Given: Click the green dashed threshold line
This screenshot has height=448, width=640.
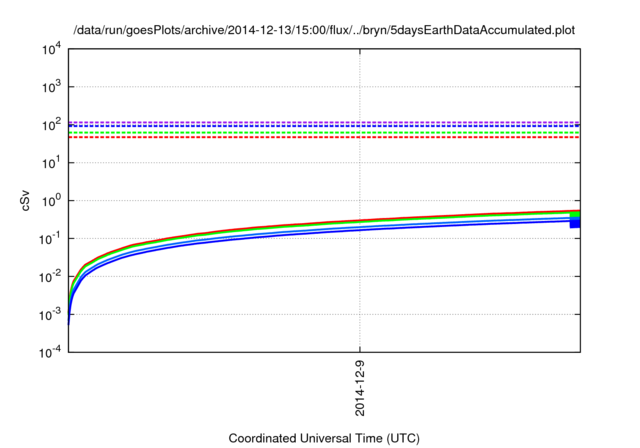Looking at the screenshot, I should click(324, 133).
